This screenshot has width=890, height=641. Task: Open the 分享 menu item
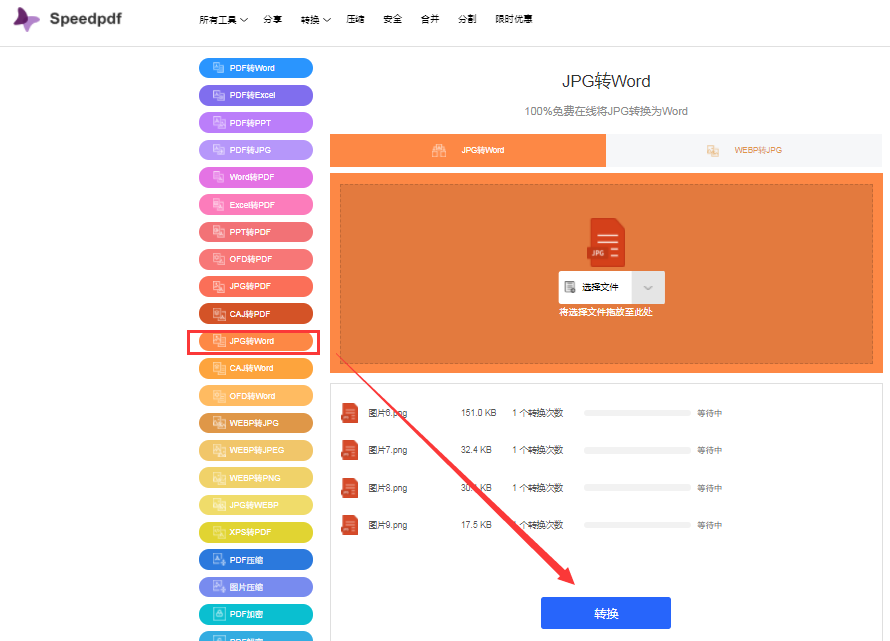tap(272, 19)
